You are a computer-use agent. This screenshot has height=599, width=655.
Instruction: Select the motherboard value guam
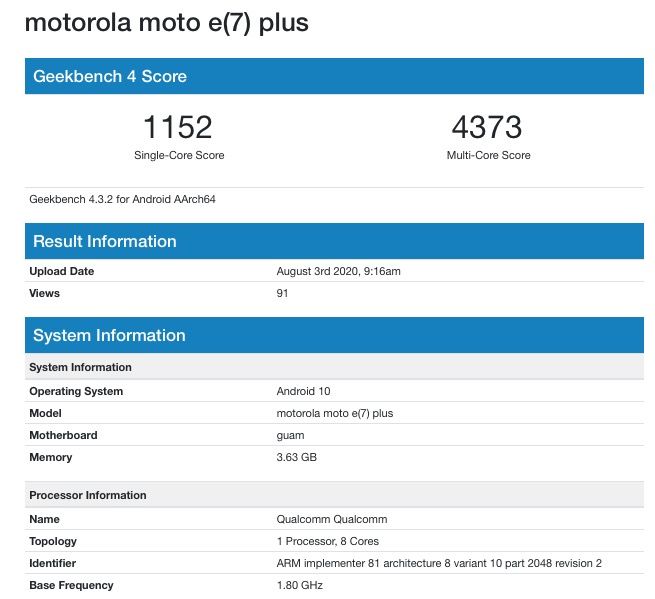pos(290,436)
